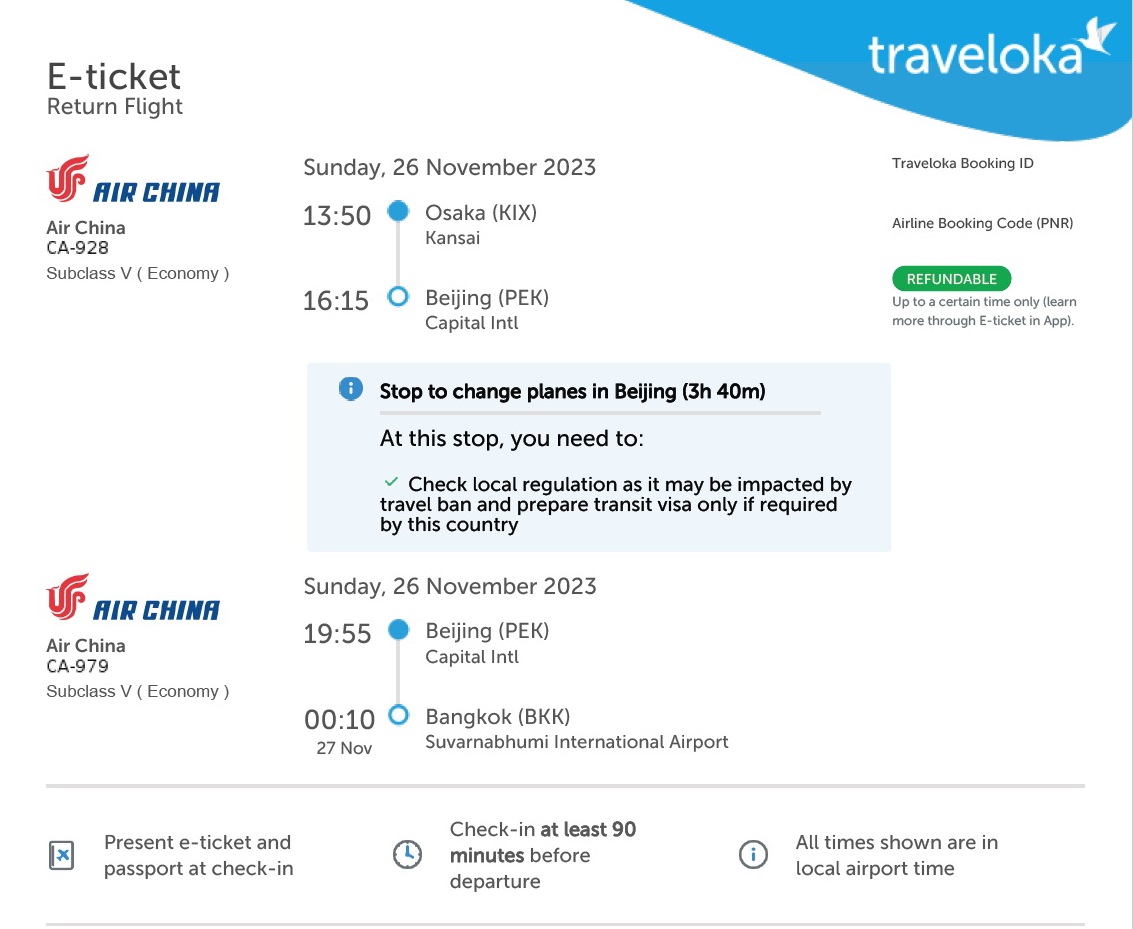Click the Bangkok arrival hollow circle marker
This screenshot has height=929, width=1133.
pyautogui.click(x=398, y=715)
